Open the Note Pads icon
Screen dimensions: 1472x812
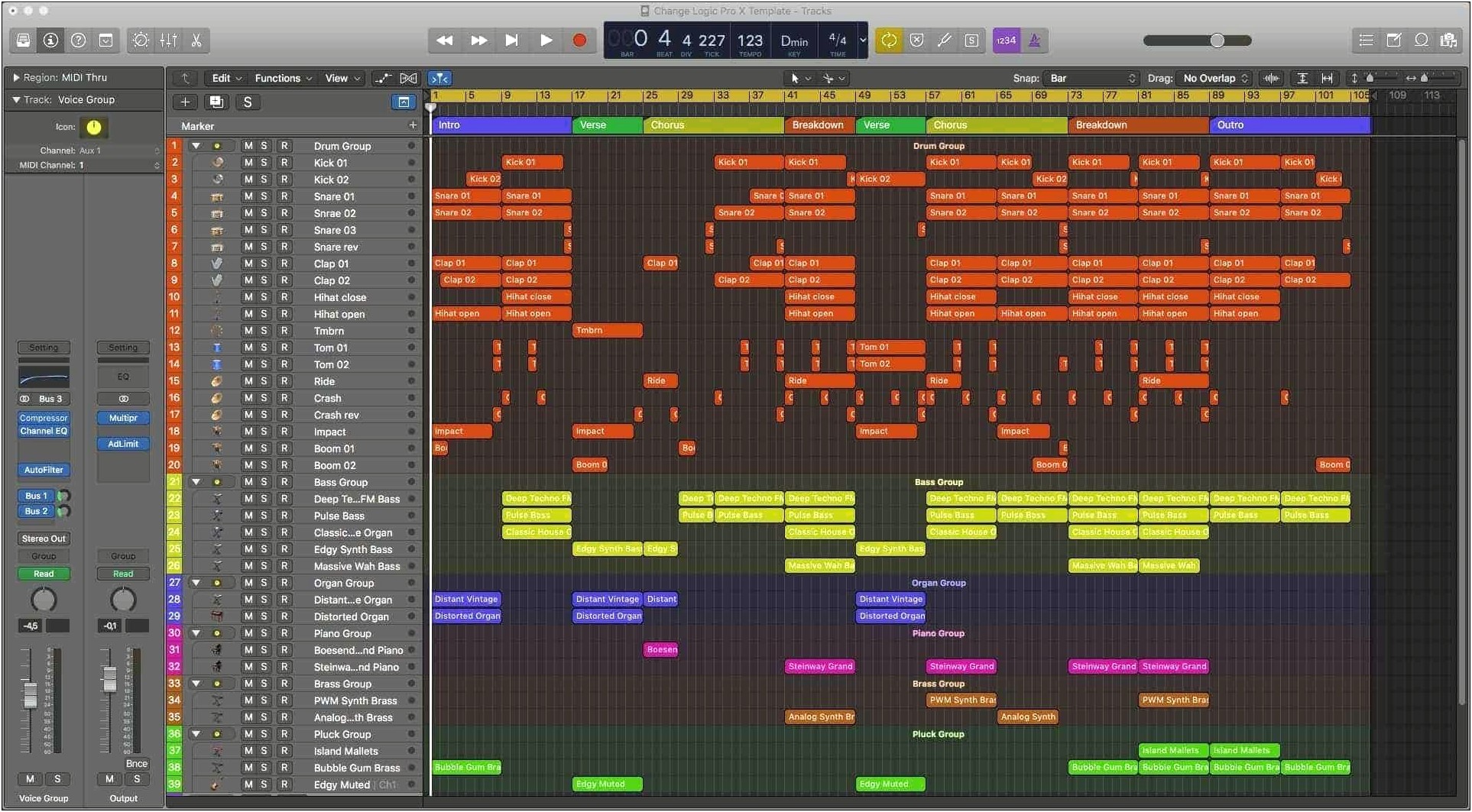pyautogui.click(x=1393, y=40)
